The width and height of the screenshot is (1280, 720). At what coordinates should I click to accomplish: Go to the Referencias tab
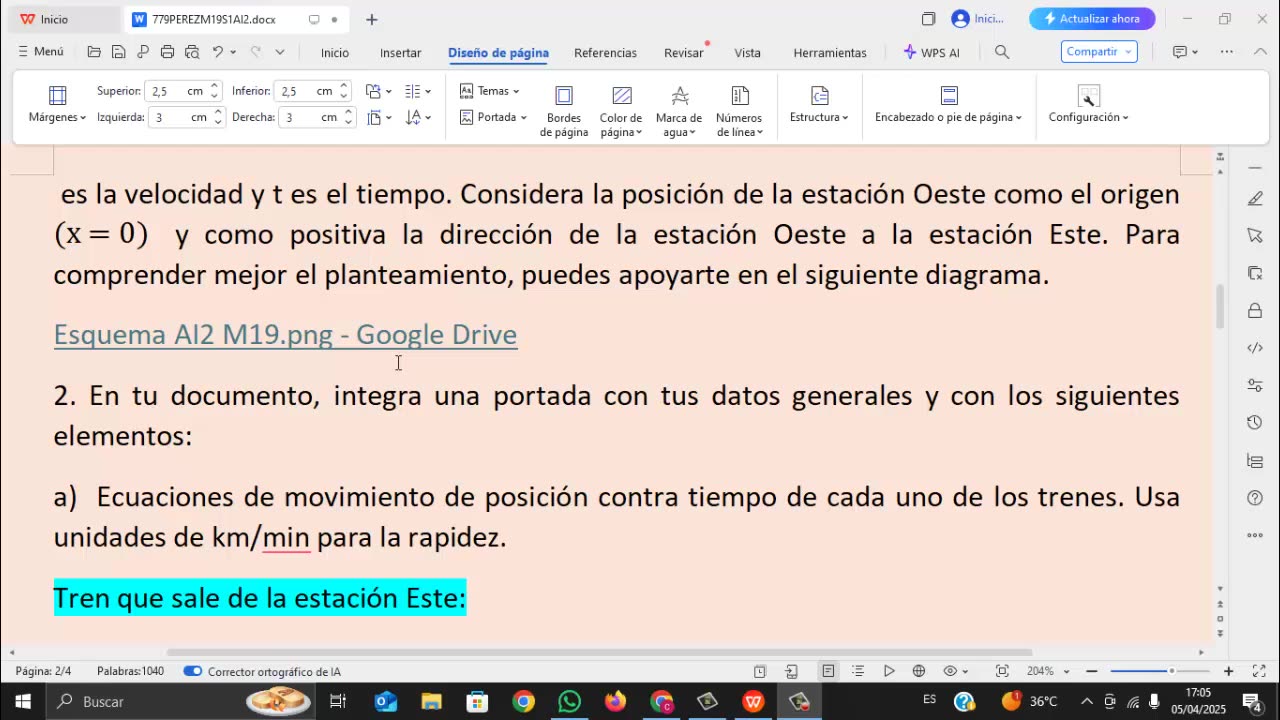pyautogui.click(x=605, y=52)
